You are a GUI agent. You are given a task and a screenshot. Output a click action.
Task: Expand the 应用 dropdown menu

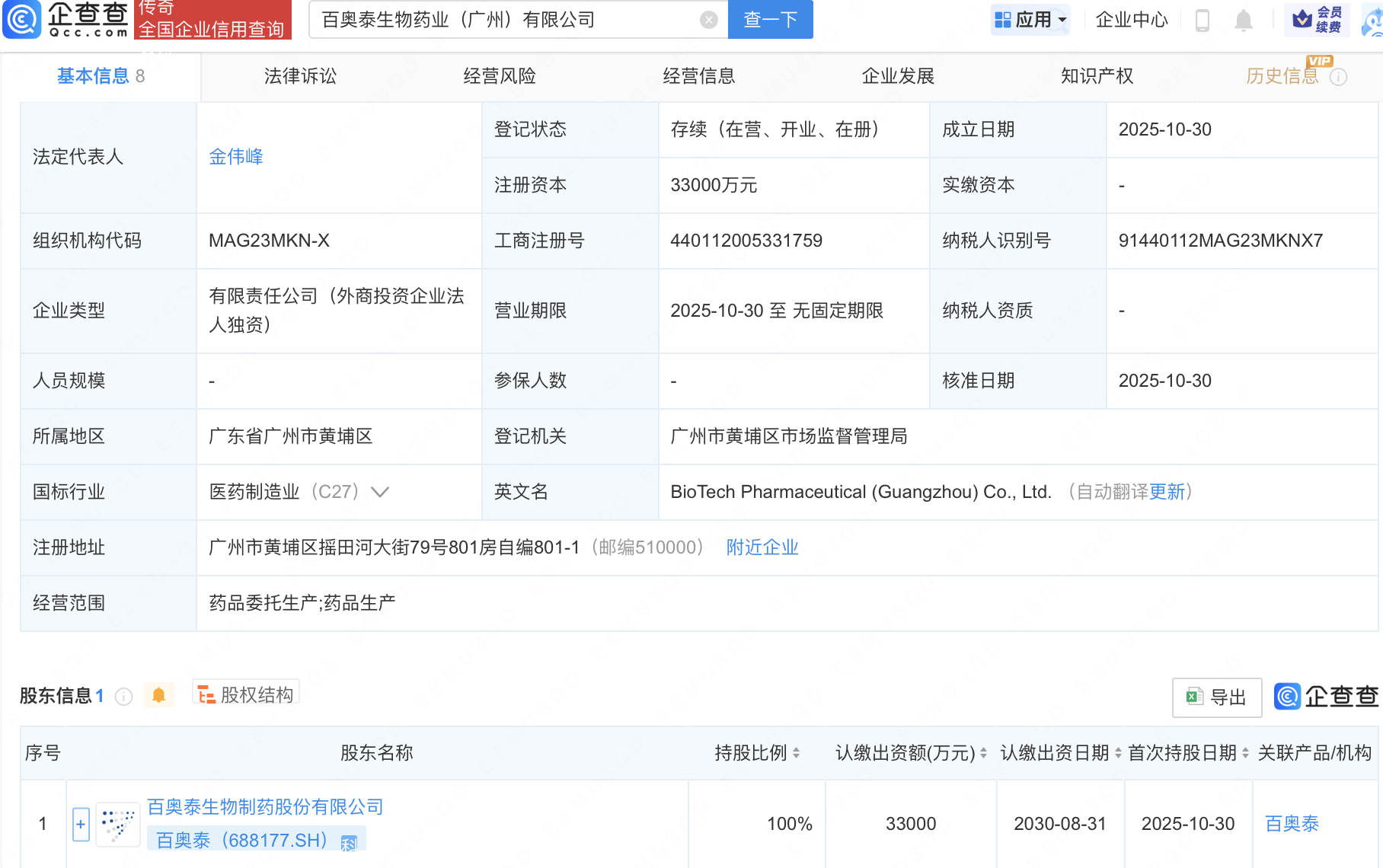[1031, 20]
